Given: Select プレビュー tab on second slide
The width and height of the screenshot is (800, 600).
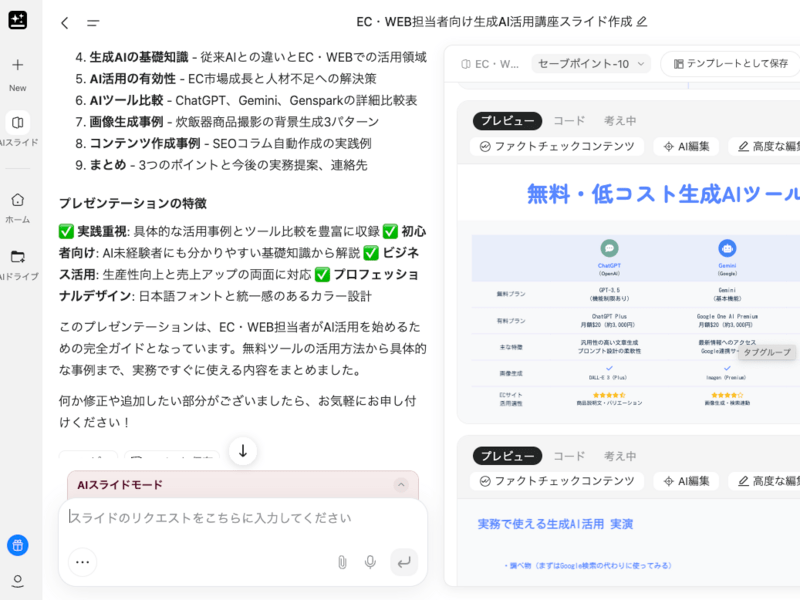Looking at the screenshot, I should click(x=507, y=456).
